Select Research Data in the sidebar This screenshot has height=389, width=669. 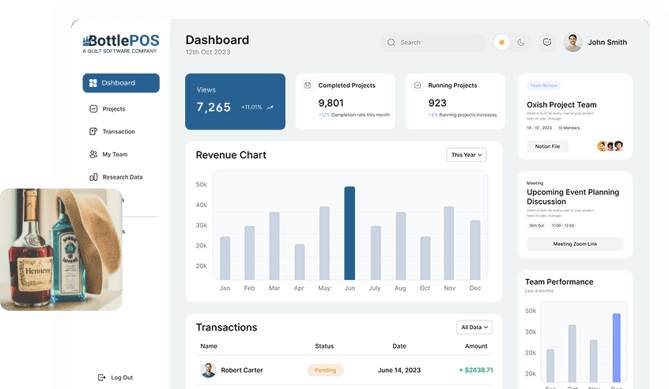tap(116, 177)
